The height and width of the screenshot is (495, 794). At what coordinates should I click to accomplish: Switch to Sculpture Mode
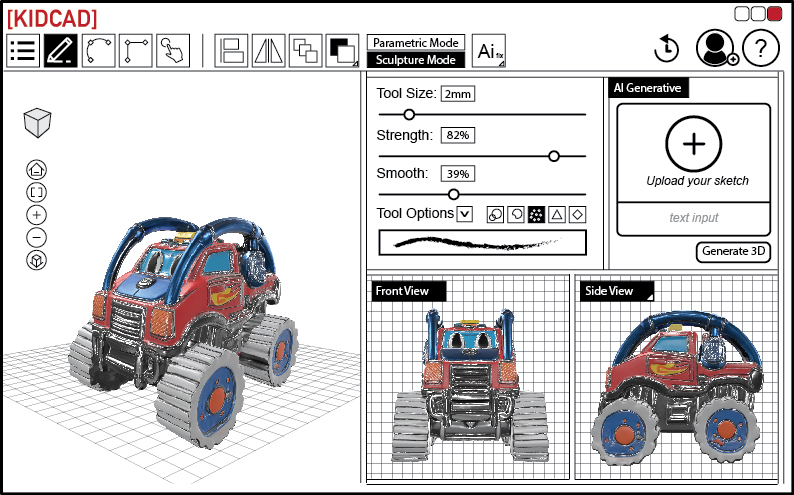coord(416,60)
